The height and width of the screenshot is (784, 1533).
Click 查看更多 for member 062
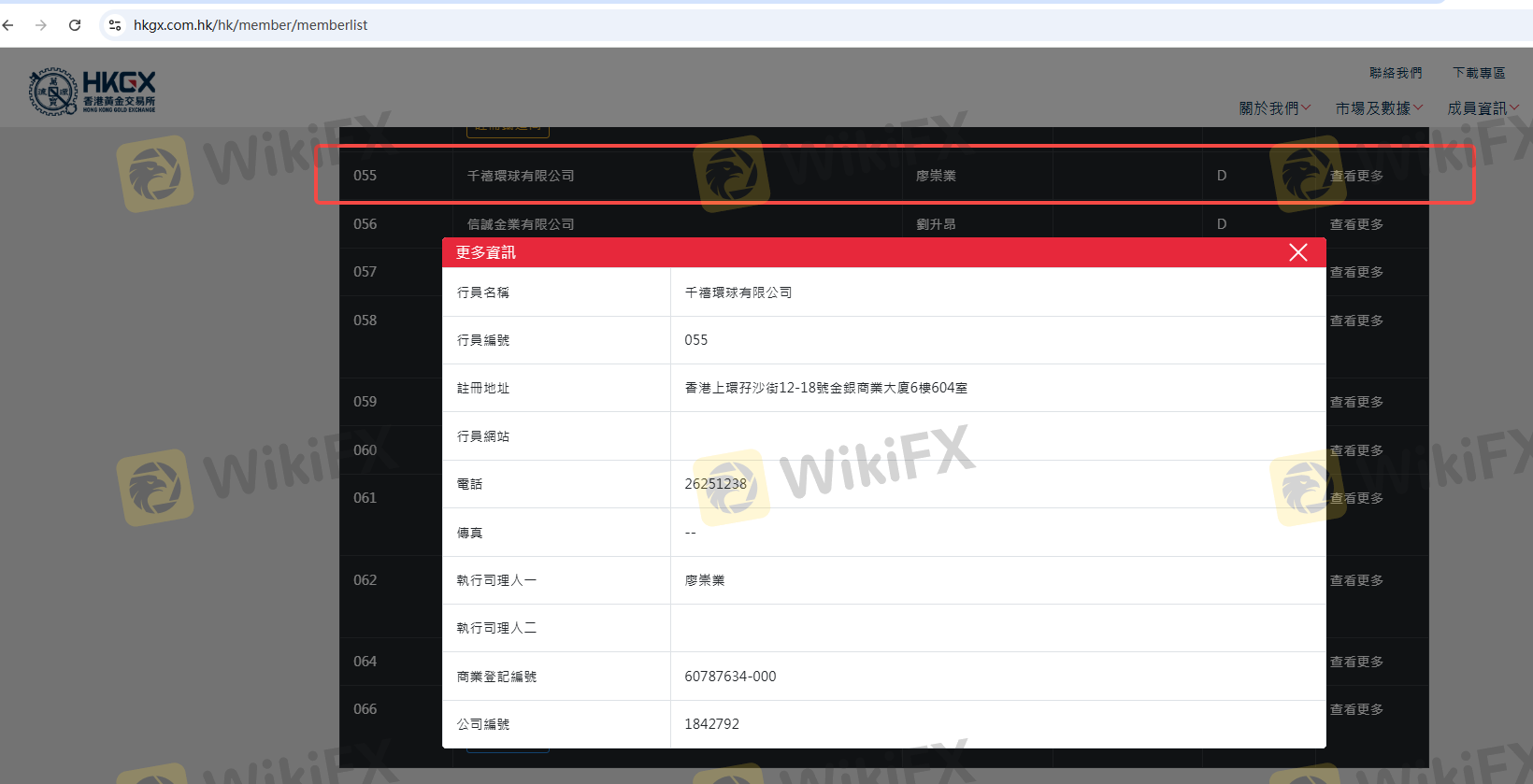1356,580
